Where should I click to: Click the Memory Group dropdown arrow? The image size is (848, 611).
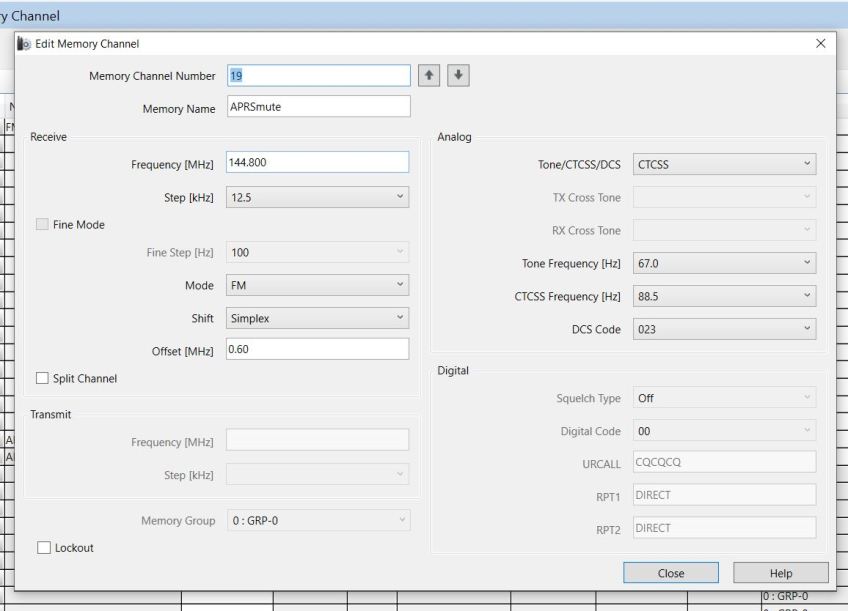pos(401,521)
